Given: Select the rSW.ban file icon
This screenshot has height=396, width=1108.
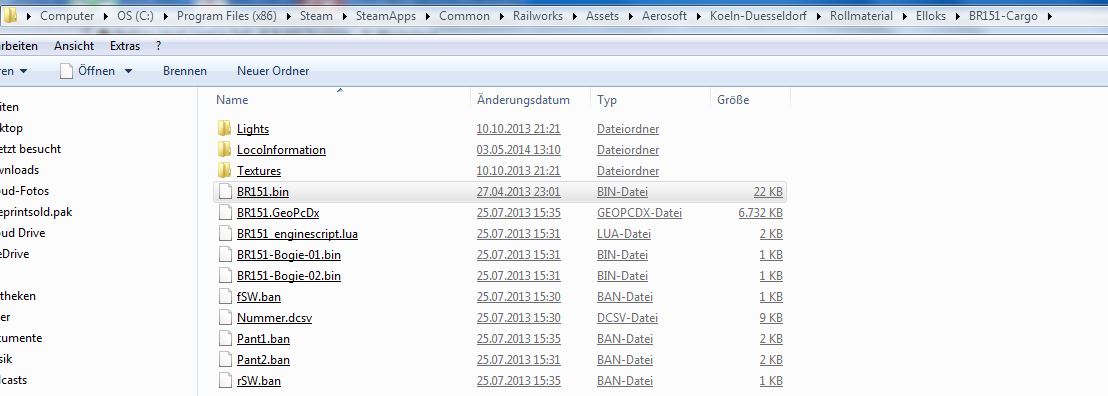Looking at the screenshot, I should pyautogui.click(x=225, y=381).
